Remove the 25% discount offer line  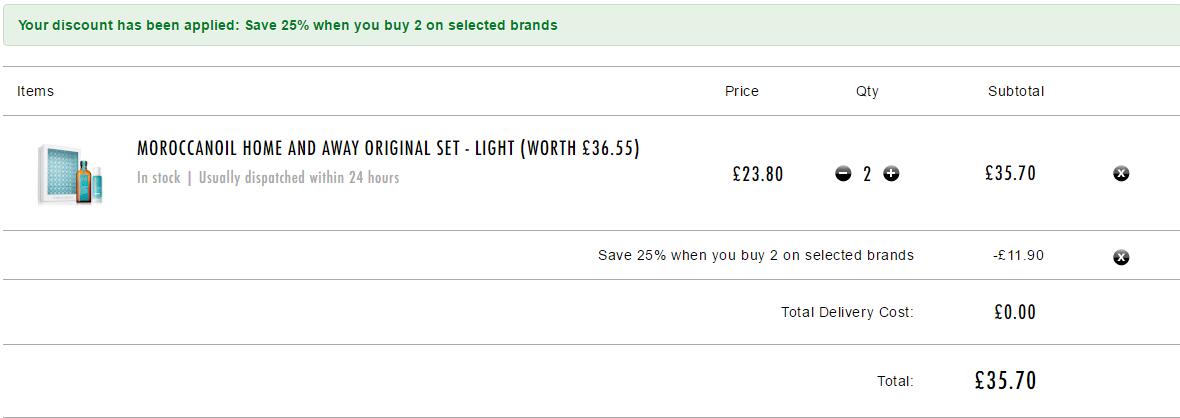coord(1121,258)
